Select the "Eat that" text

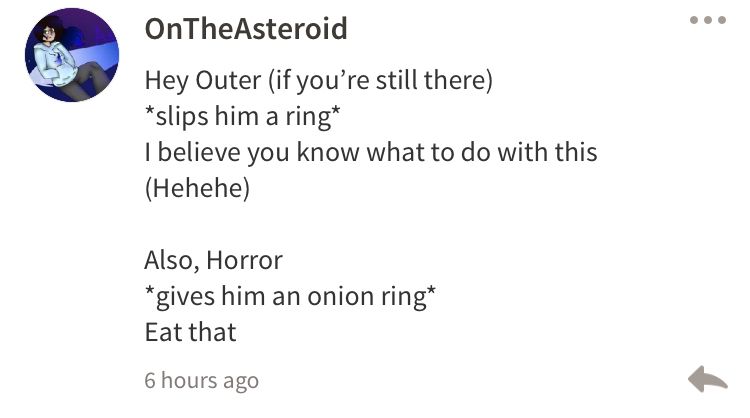coord(190,332)
